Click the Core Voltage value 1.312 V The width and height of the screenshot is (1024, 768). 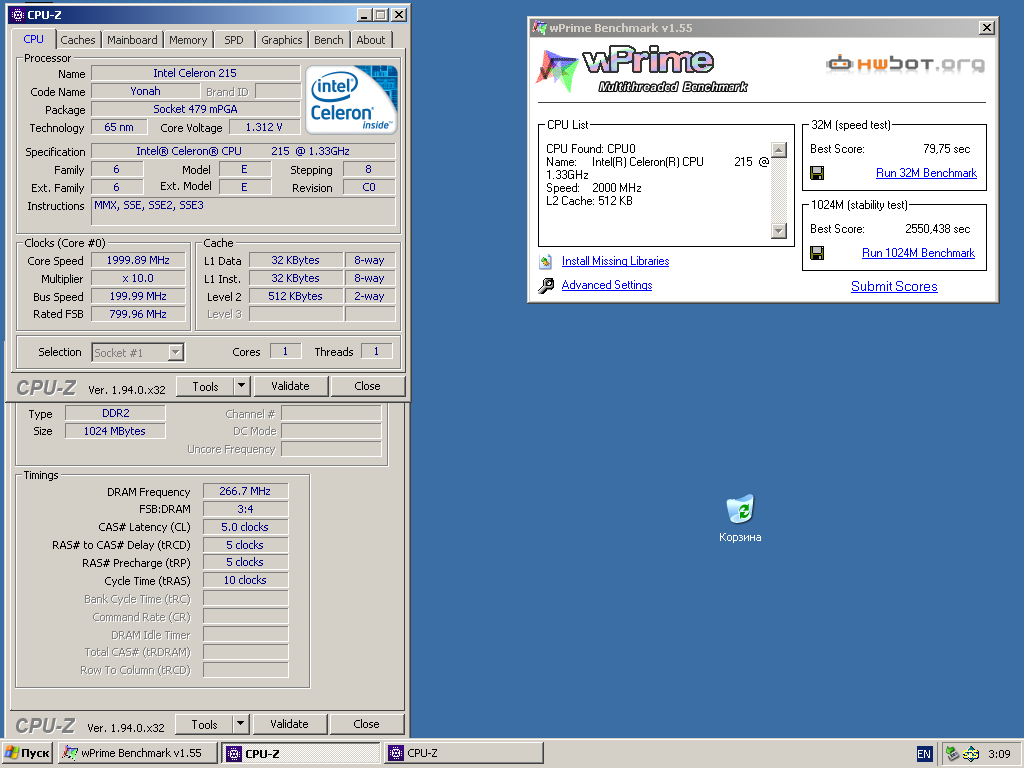tap(264, 127)
